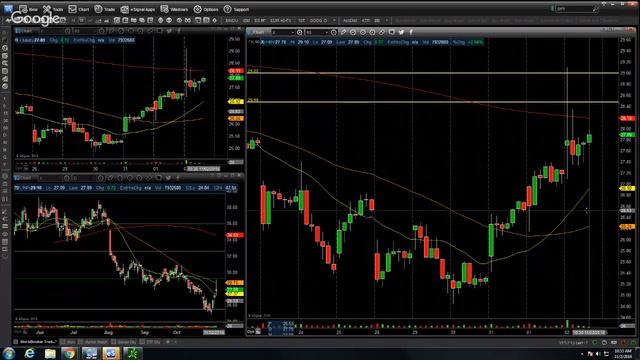
Task: Click the 29 date label on right chart axis
Action: (x=415, y=332)
